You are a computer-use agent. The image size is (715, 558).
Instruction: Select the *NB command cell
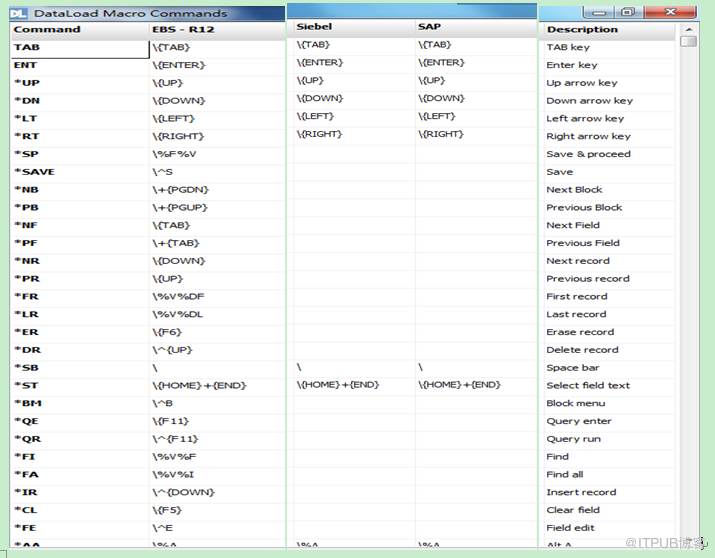coord(80,190)
